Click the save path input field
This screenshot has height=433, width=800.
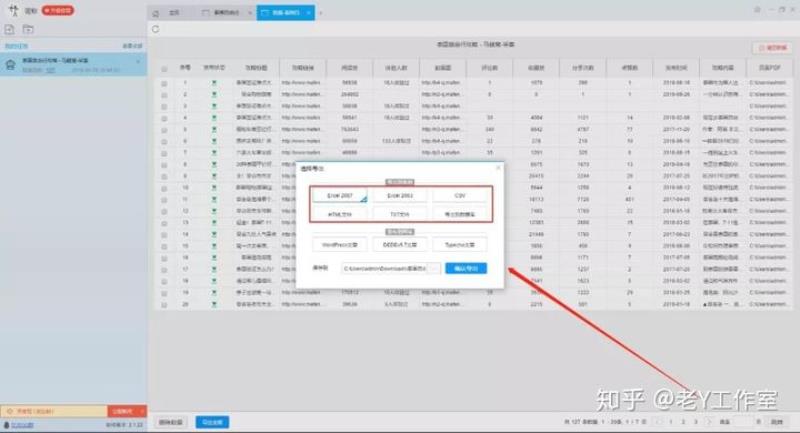[383, 268]
